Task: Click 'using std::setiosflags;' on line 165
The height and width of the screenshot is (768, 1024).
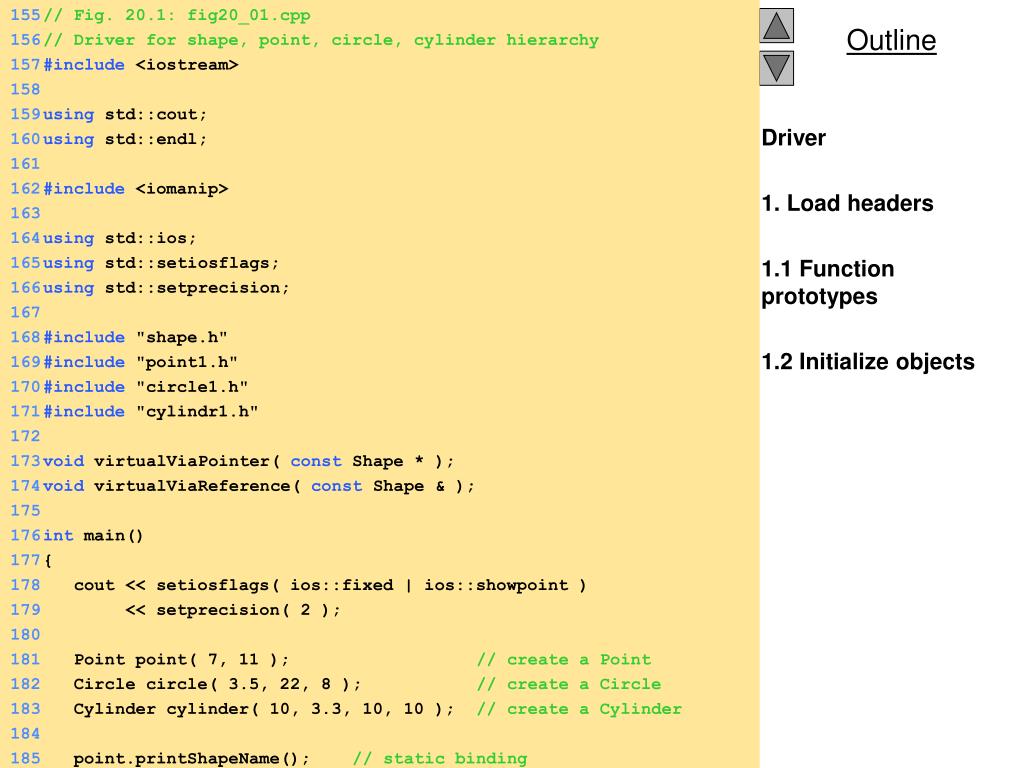Action: point(161,263)
